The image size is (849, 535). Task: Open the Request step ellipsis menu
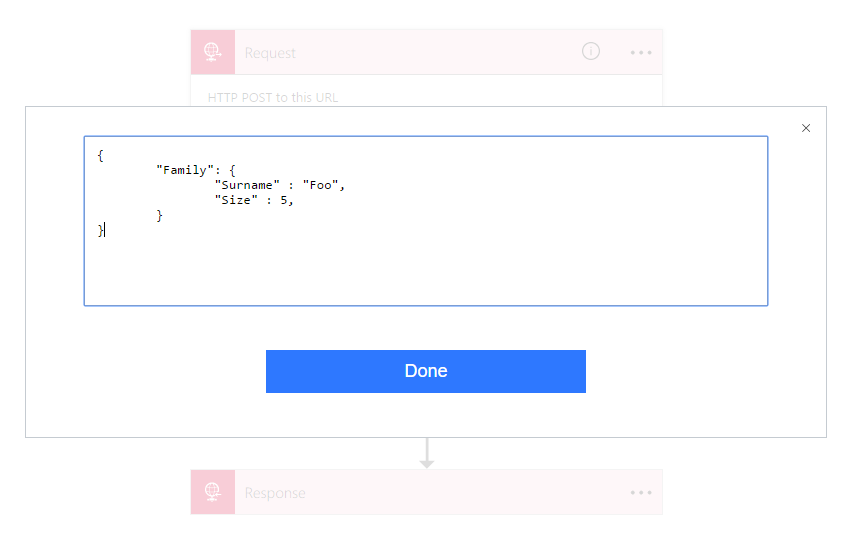[641, 53]
